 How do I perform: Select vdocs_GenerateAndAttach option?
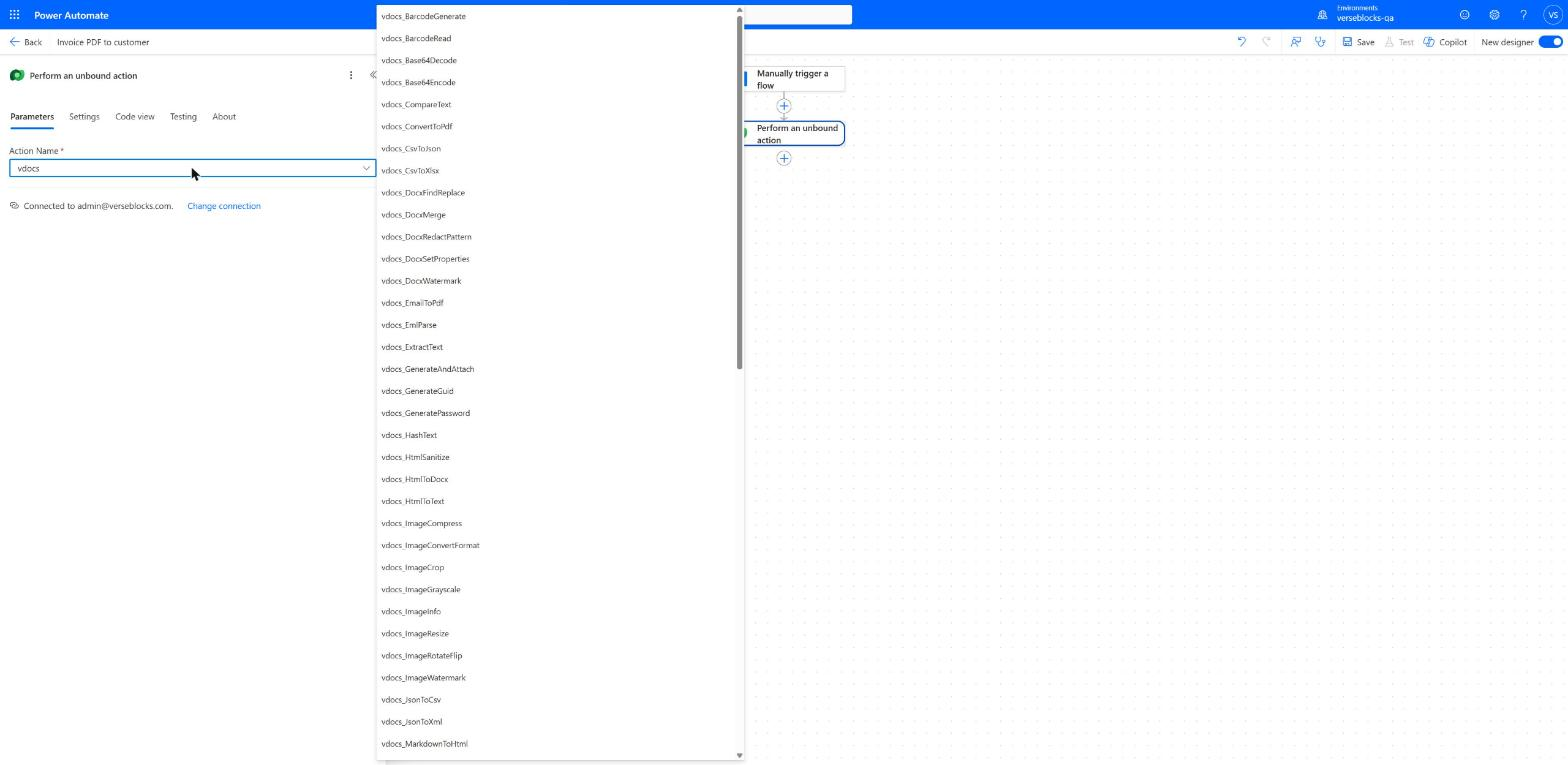pos(556,369)
